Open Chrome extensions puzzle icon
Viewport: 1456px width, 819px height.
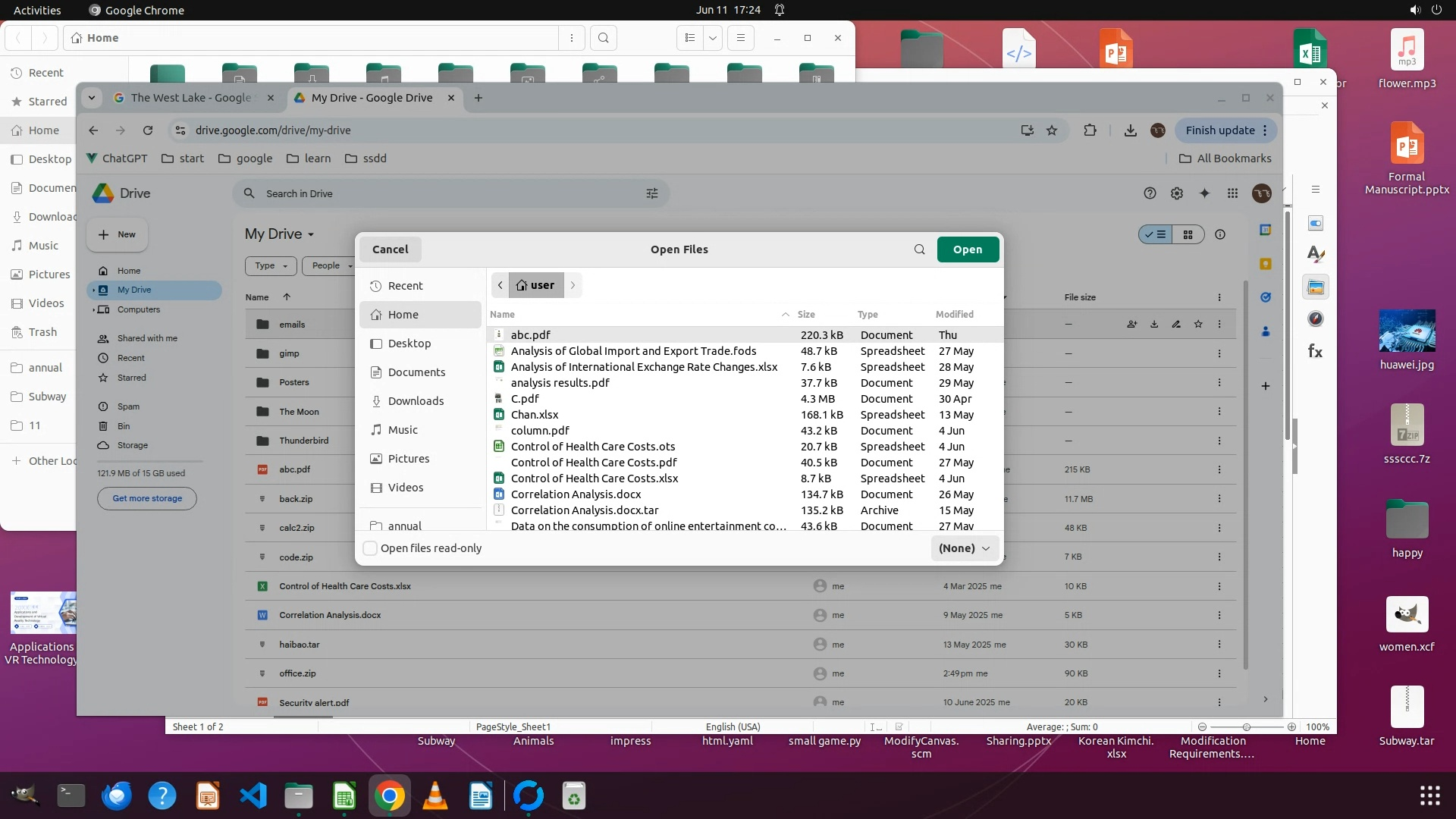(x=1090, y=130)
